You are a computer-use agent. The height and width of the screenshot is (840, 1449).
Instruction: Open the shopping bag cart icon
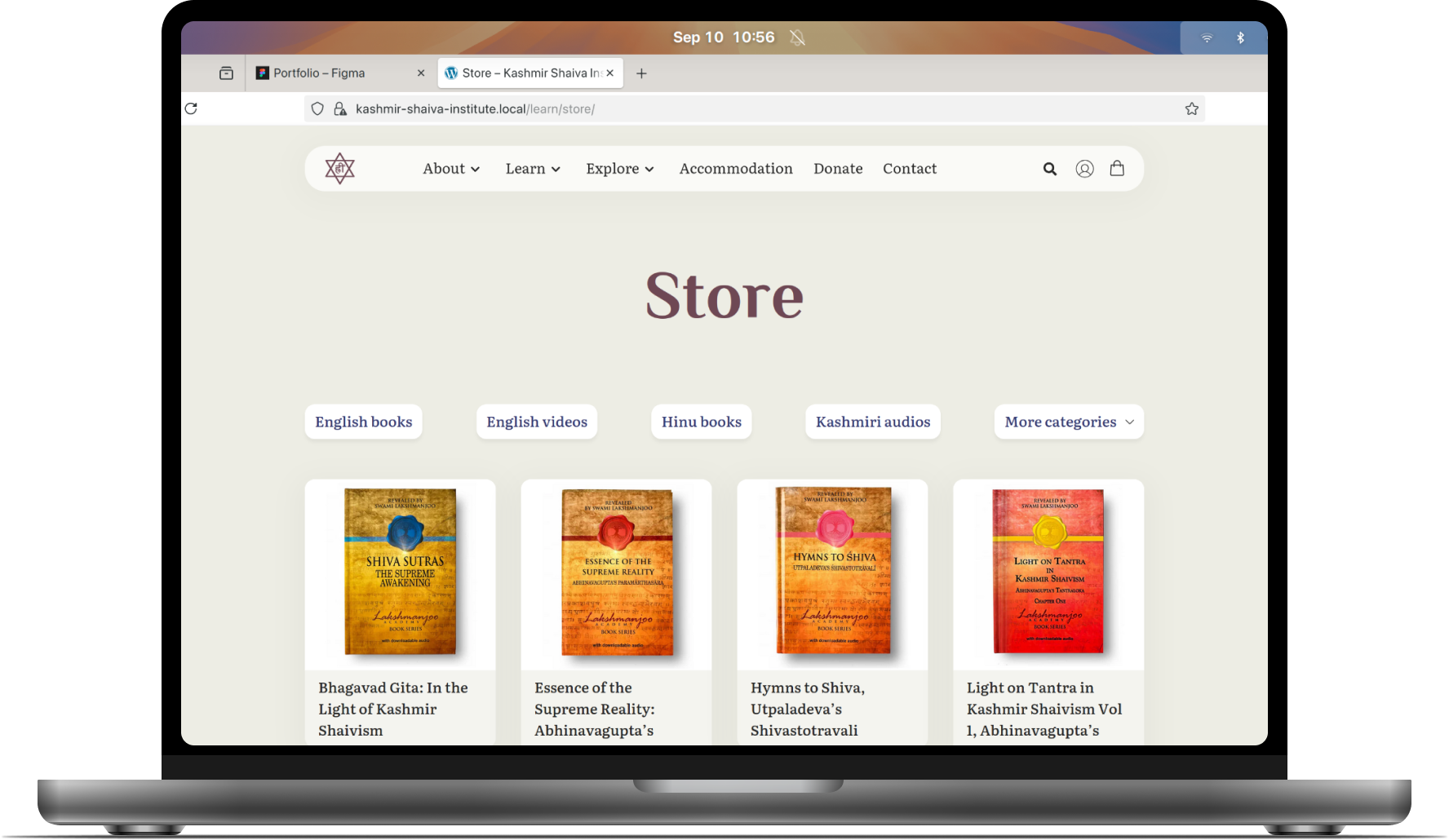pyautogui.click(x=1117, y=169)
